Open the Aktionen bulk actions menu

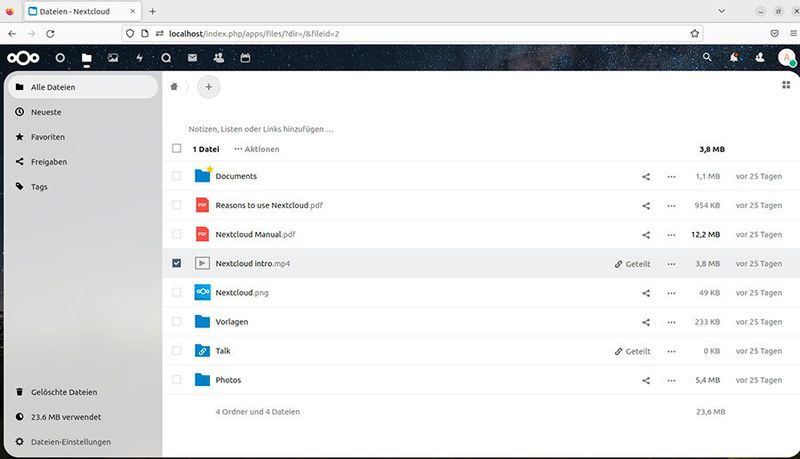(x=257, y=149)
